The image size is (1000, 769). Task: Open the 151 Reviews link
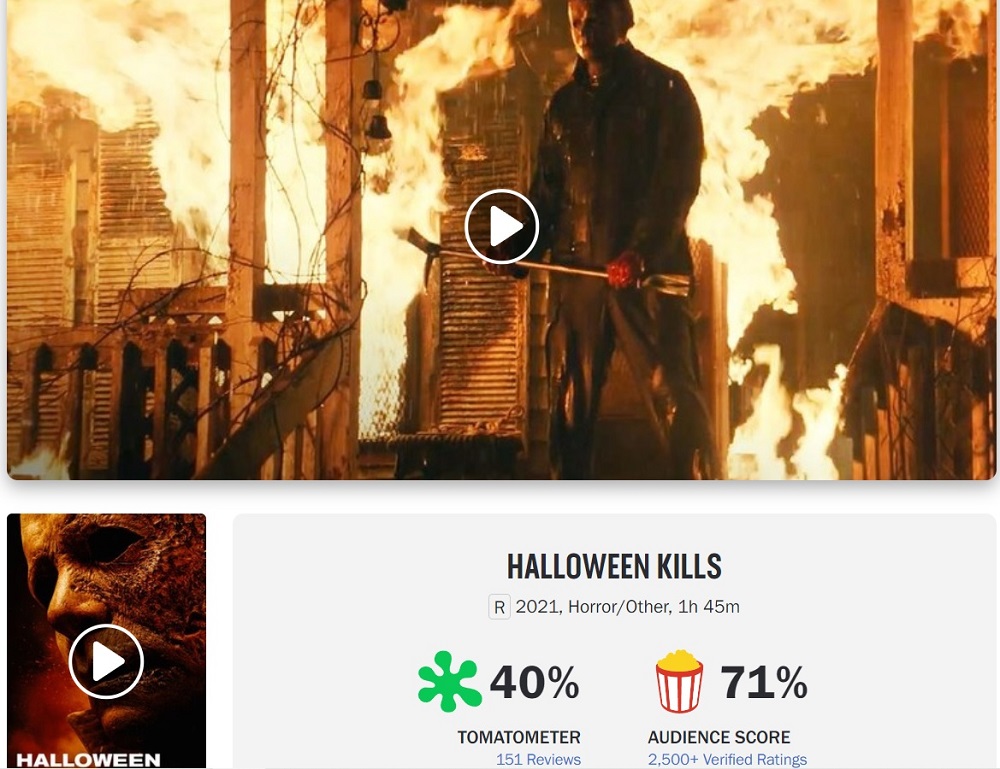point(538,759)
